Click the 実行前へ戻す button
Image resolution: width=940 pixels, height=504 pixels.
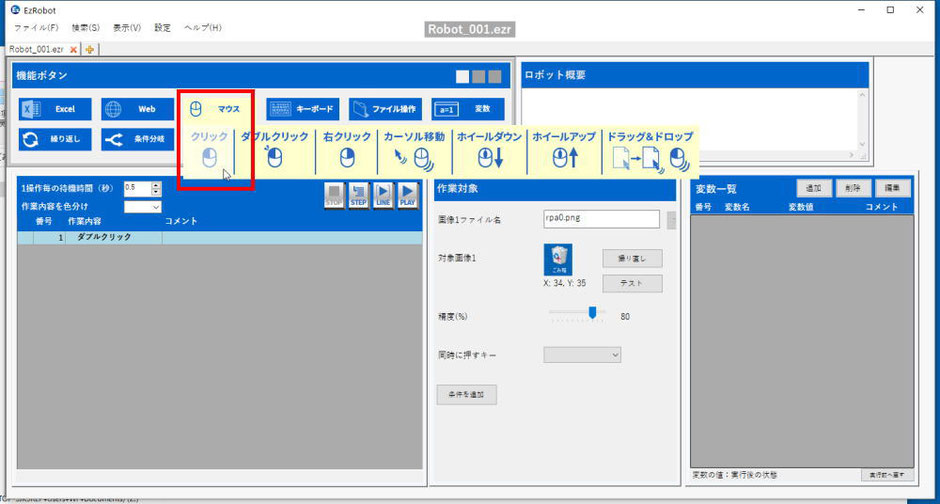coord(887,475)
